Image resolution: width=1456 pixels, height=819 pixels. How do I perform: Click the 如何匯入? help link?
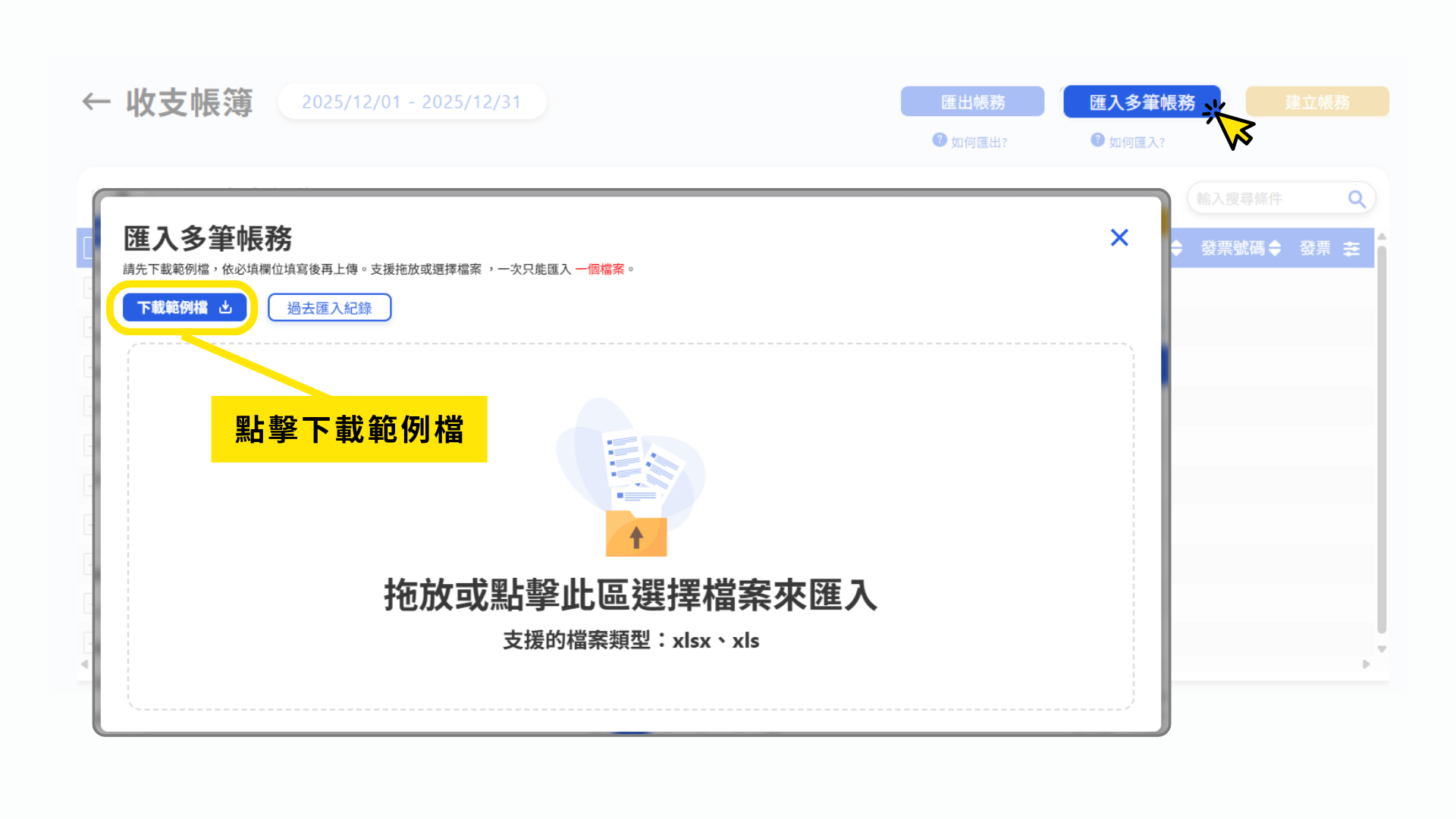point(1136,143)
